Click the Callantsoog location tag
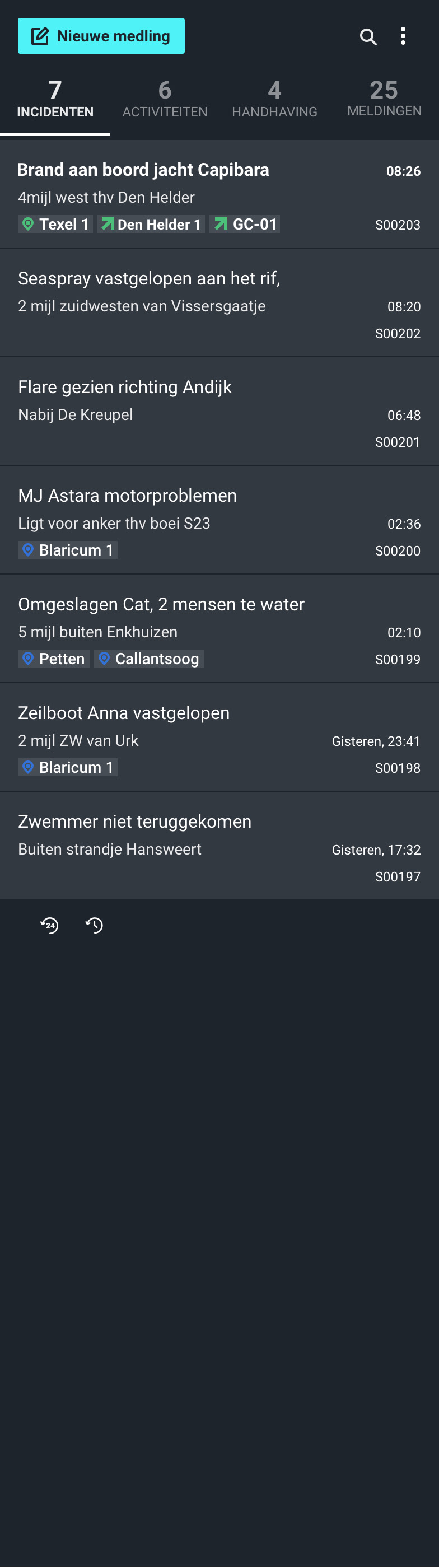 pos(148,659)
